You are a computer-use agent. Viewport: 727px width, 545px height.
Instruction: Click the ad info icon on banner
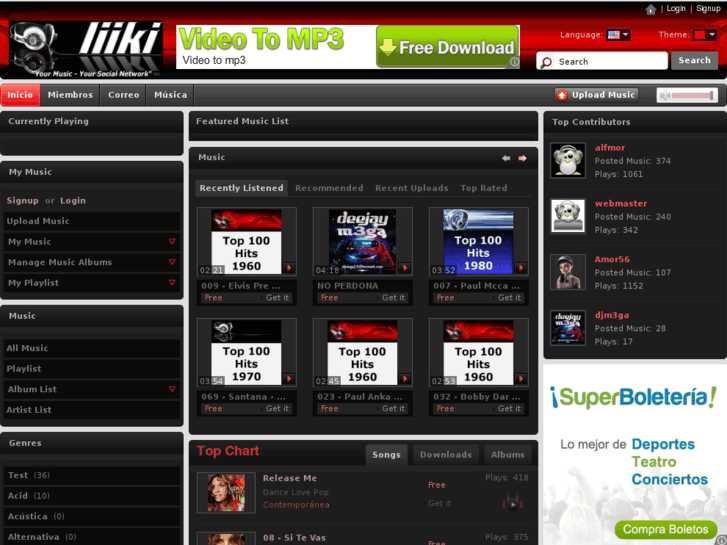pos(514,62)
